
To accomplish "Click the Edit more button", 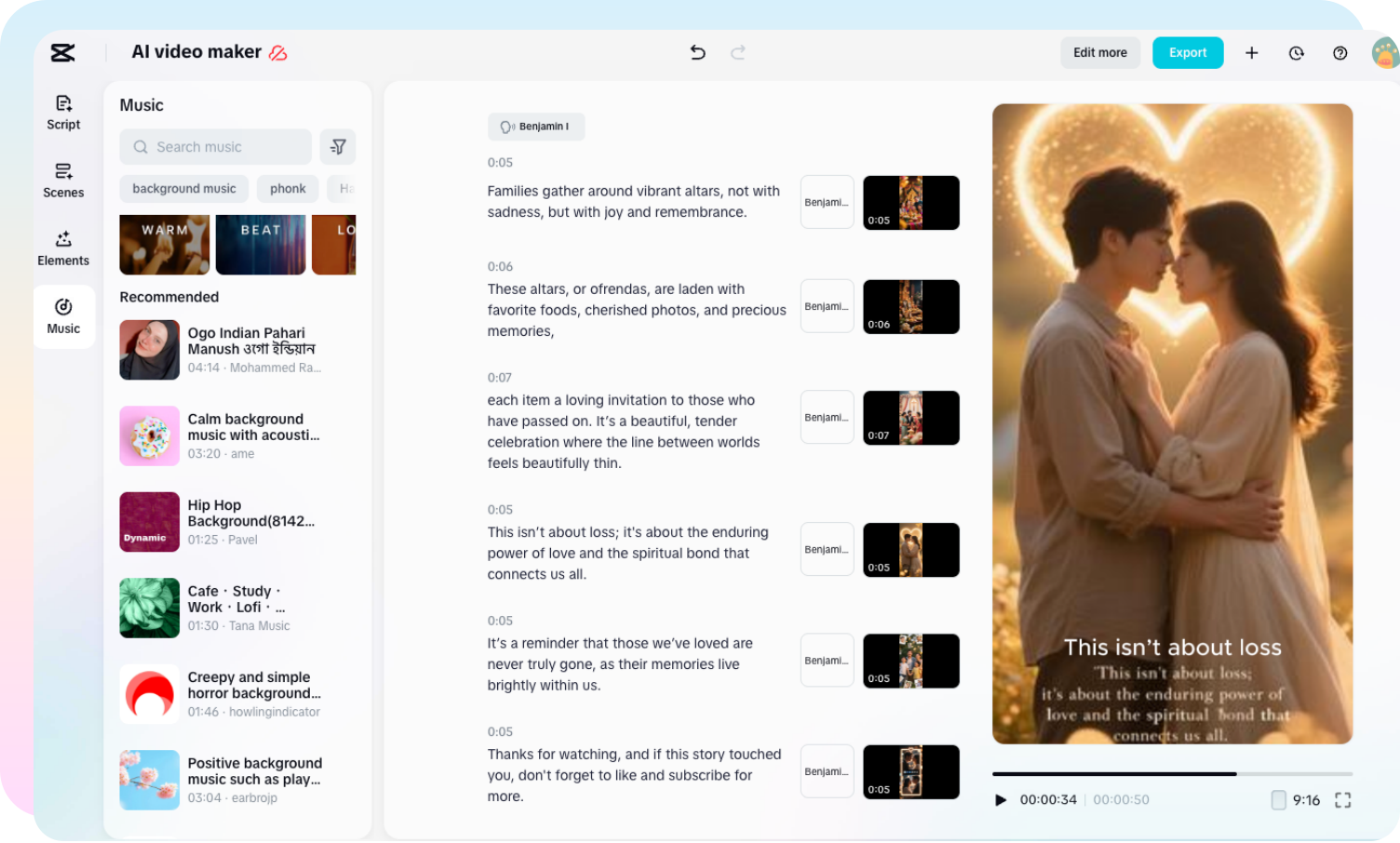I will (x=1100, y=53).
